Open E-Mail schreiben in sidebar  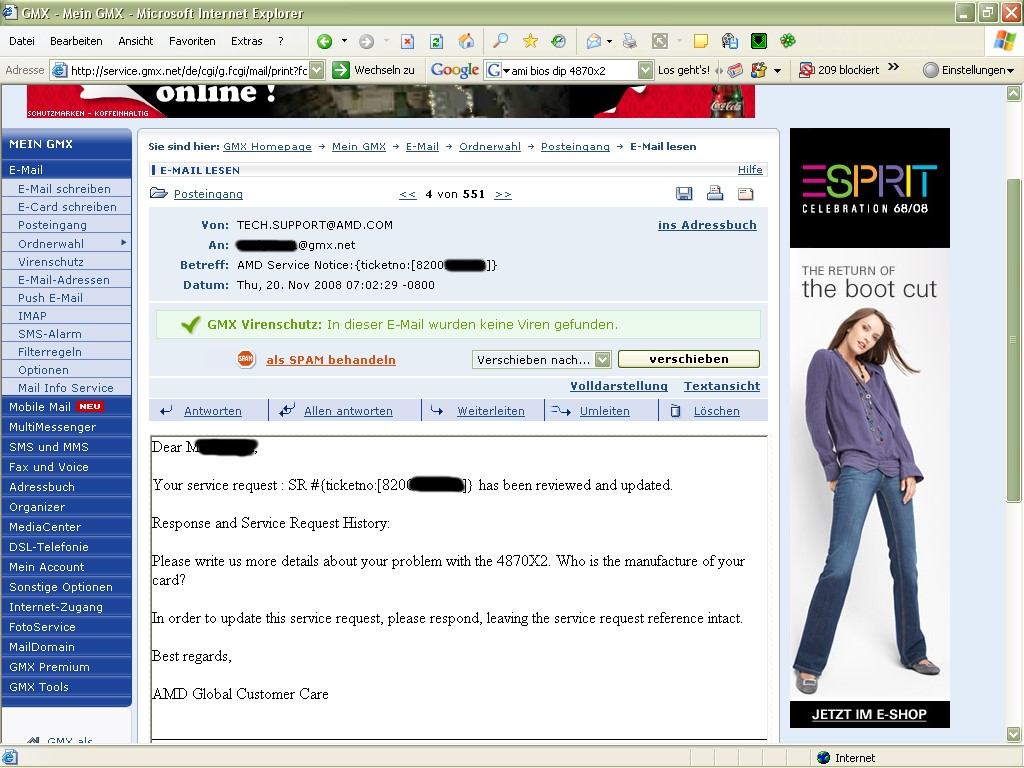coord(64,189)
